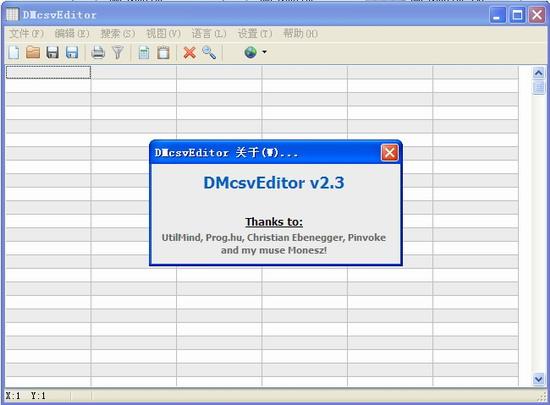The width and height of the screenshot is (550, 405).
Task: Open the 设置(T) menu
Action: click(x=255, y=34)
